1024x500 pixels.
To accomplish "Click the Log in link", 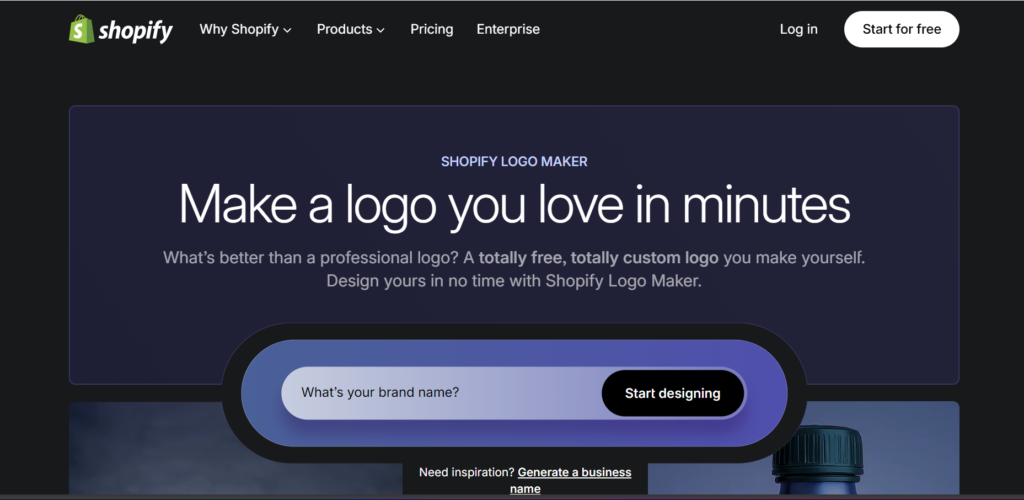I will [x=799, y=29].
